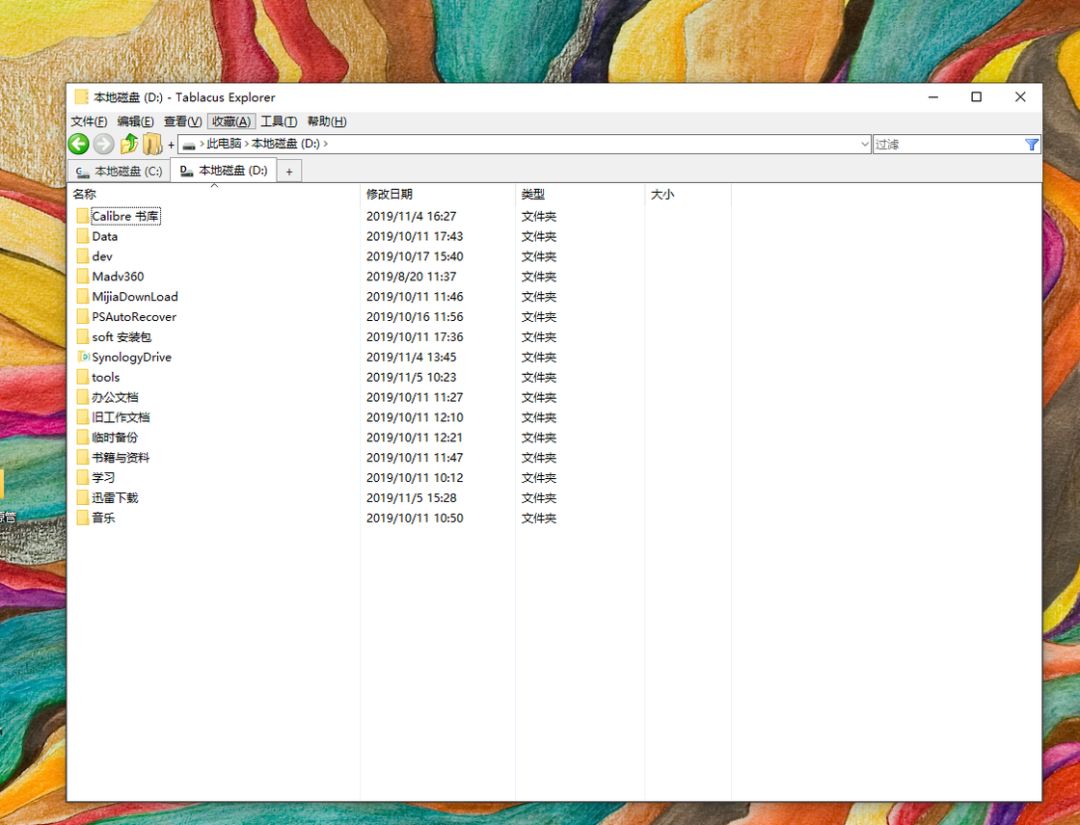Viewport: 1080px width, 825px height.
Task: Click the two-folders icon in toolbar
Action: [x=152, y=144]
